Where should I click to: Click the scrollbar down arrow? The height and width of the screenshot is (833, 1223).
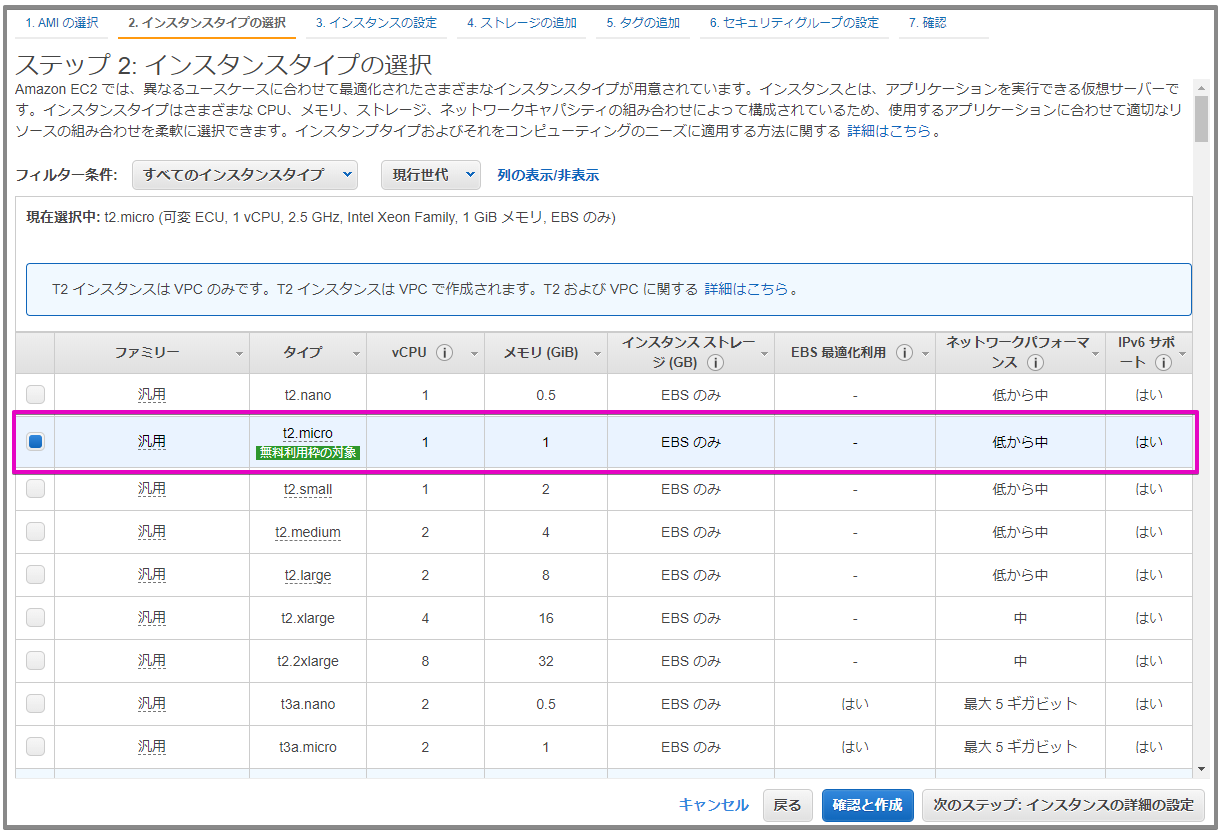(1202, 769)
